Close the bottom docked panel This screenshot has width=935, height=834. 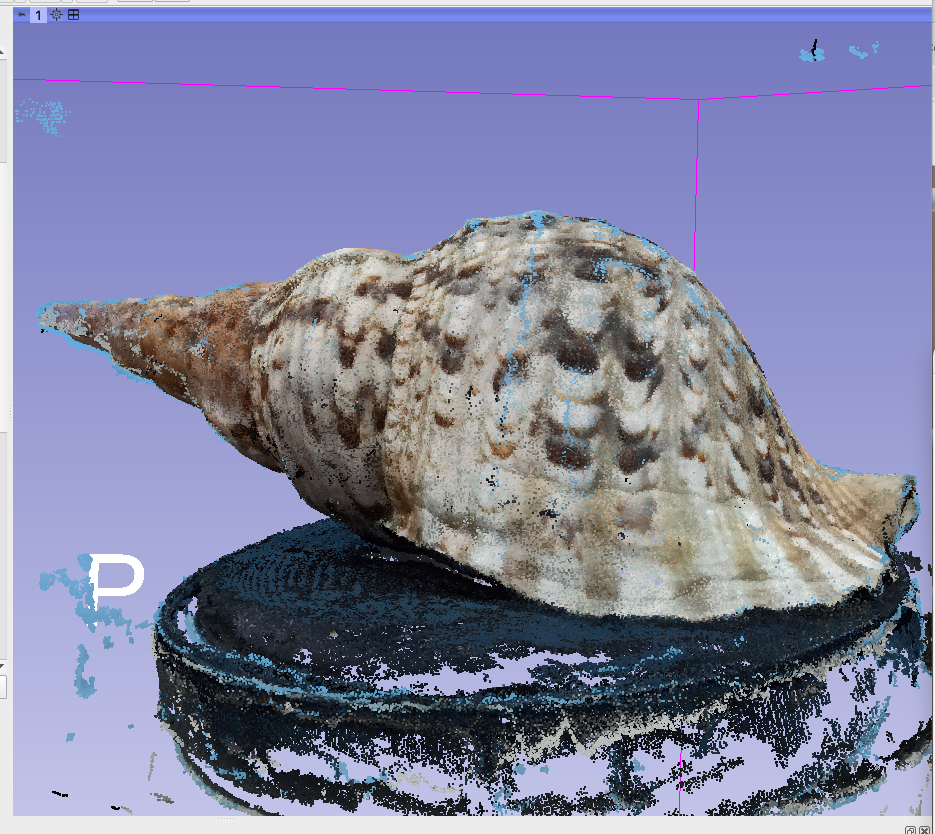tap(925, 830)
